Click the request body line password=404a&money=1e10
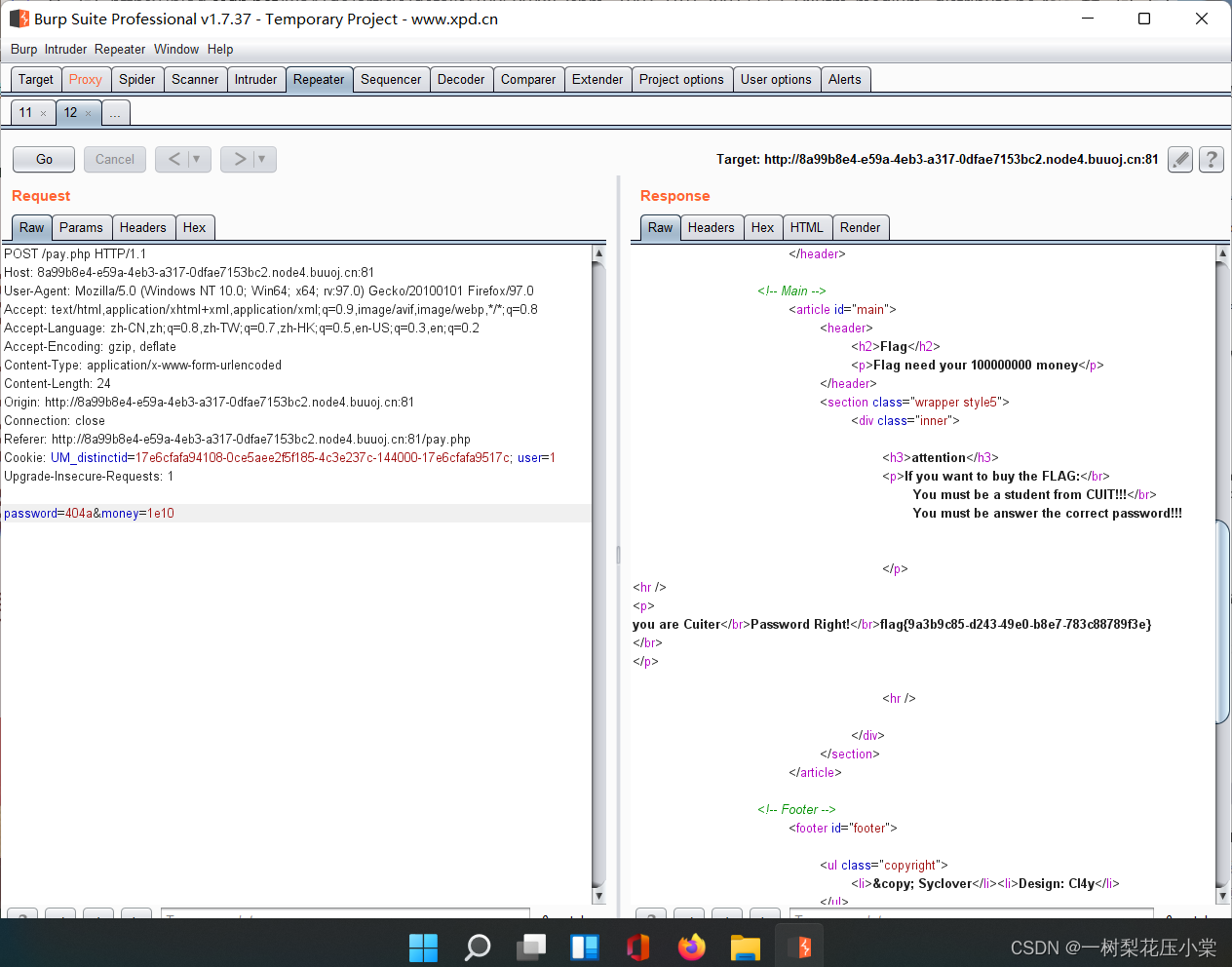 (90, 514)
